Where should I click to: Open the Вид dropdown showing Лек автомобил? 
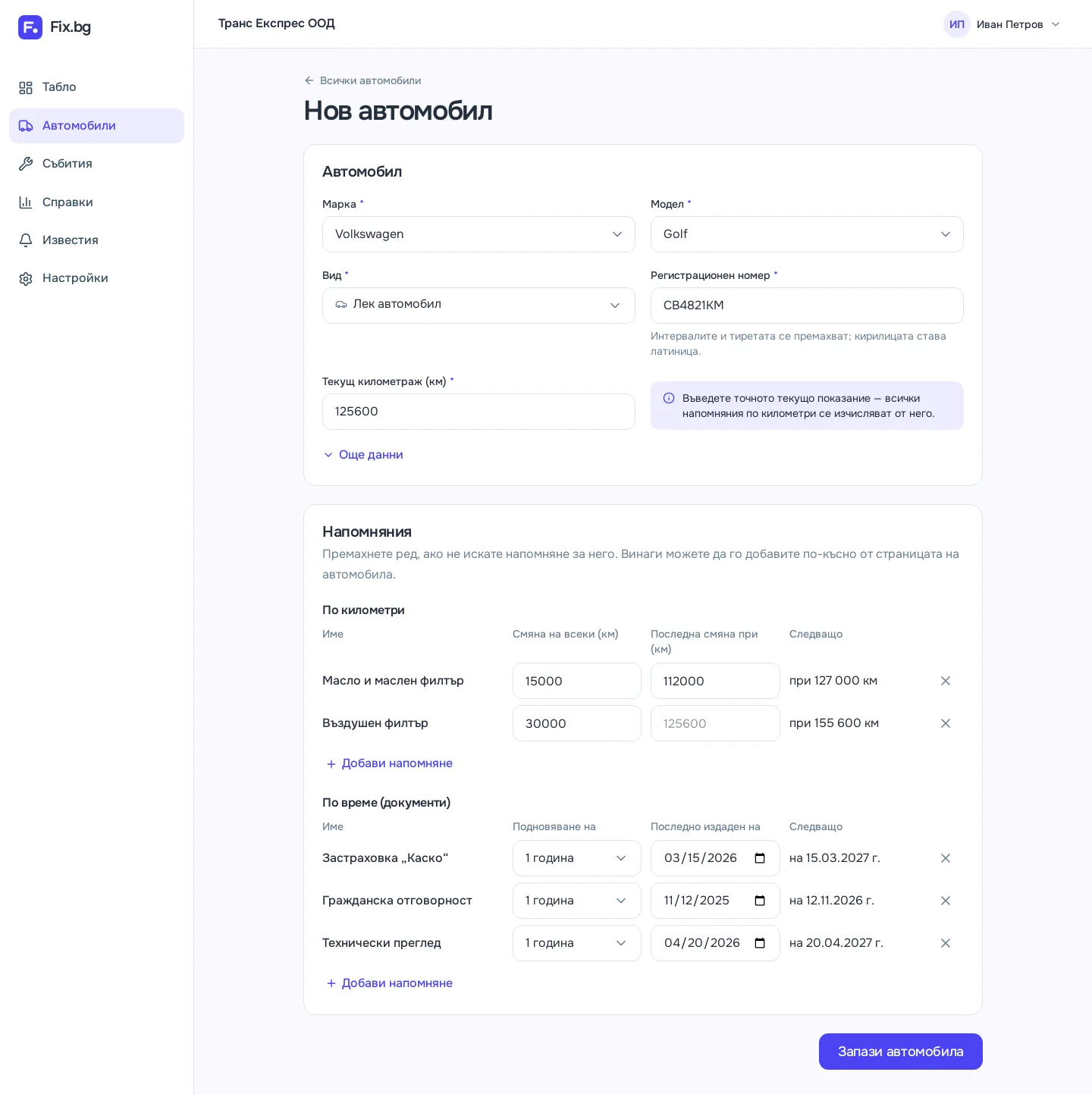point(479,306)
